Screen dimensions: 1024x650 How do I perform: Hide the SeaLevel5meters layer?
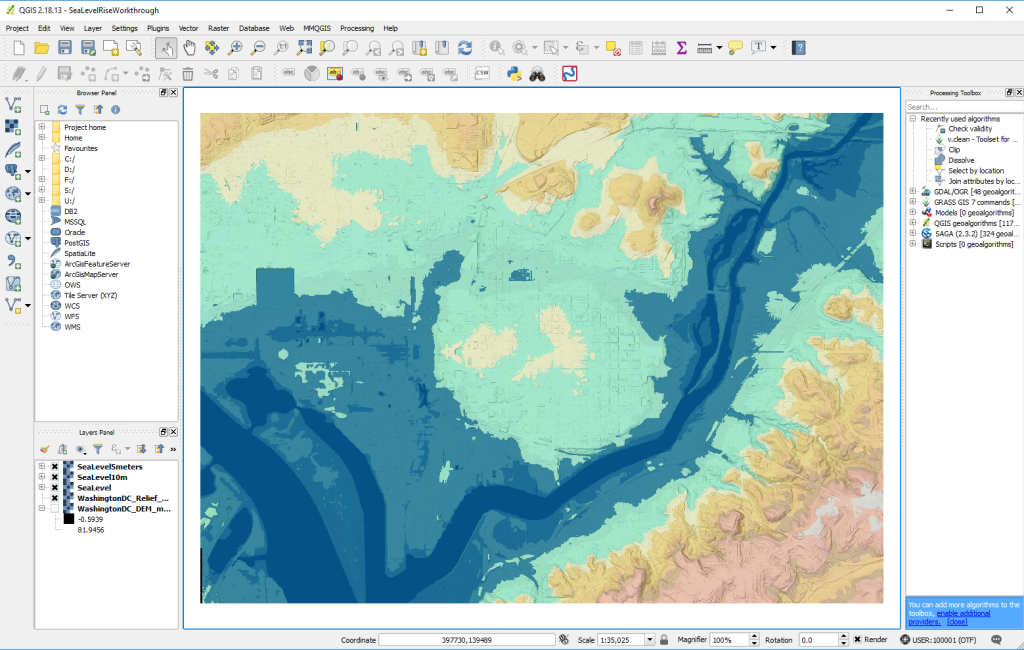click(55, 466)
